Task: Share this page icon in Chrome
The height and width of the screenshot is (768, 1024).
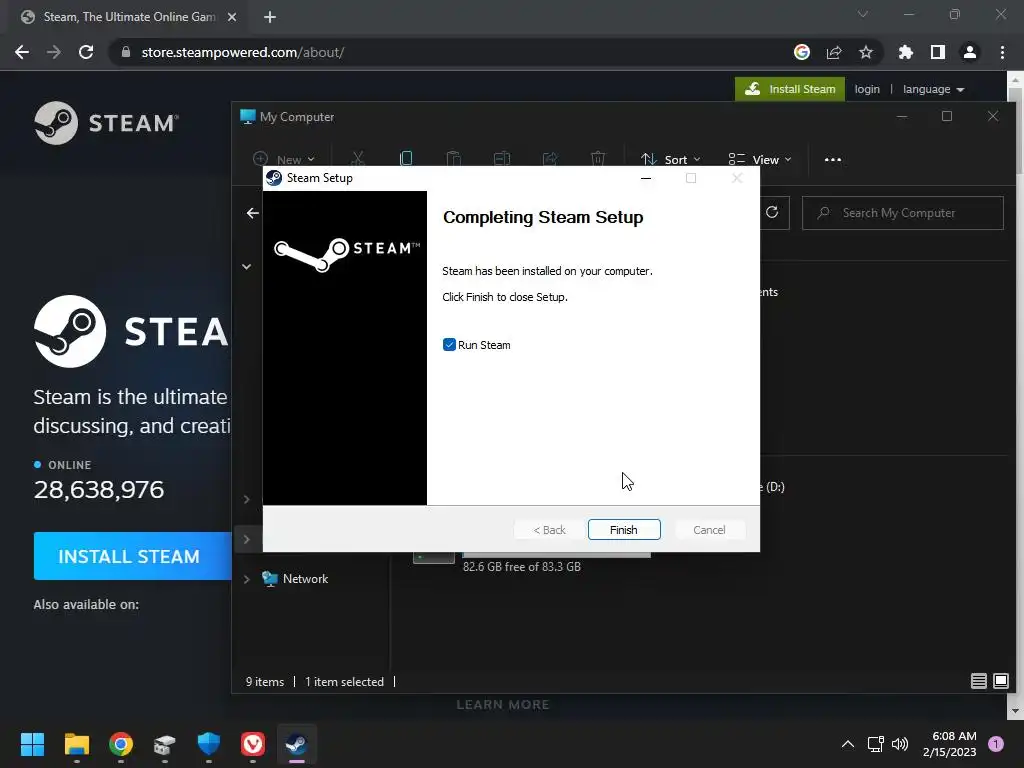Action: pos(834,52)
